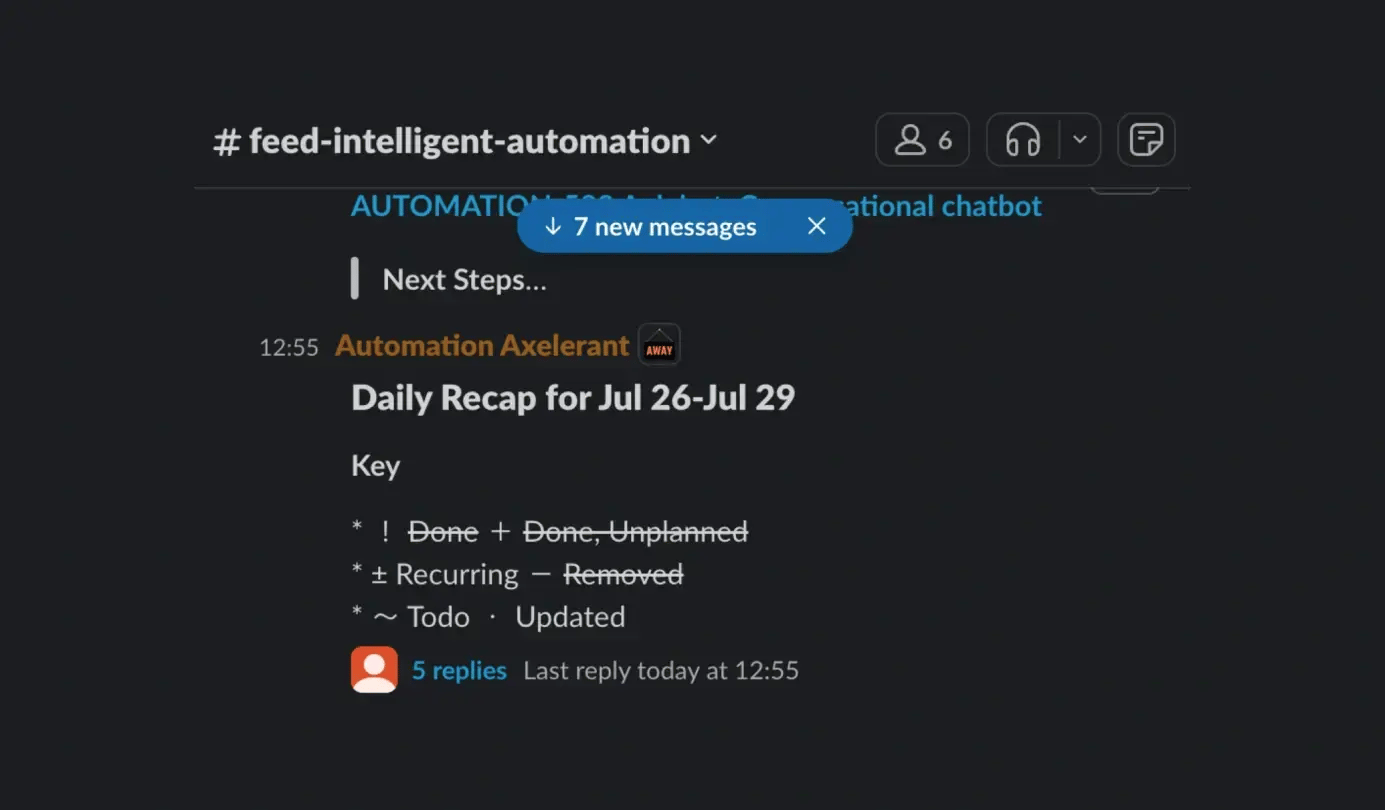This screenshot has width=1385, height=810.
Task: Dismiss the 7 new messages banner
Action: pos(816,226)
